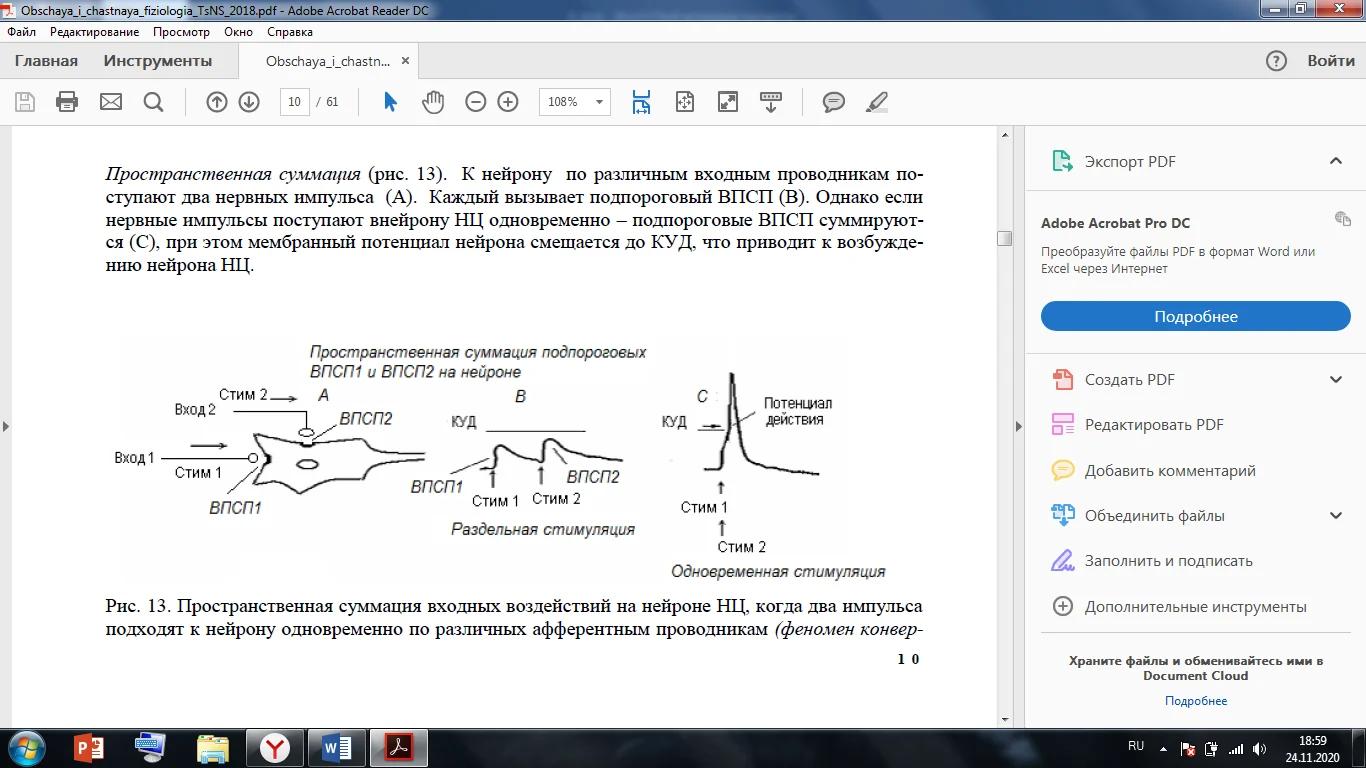The image size is (1366, 768).
Task: Click the blue Подробнее button
Action: [1196, 316]
